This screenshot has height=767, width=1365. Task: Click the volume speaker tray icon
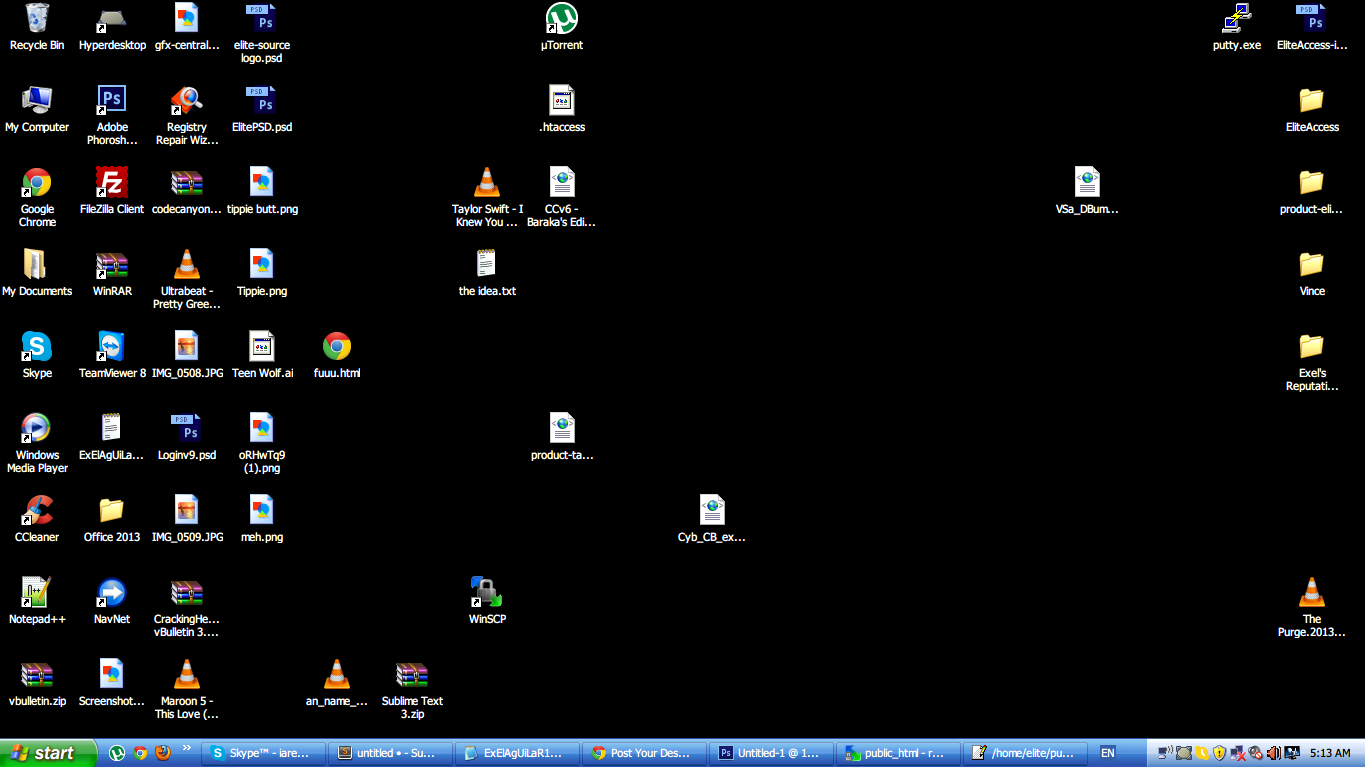[1273, 753]
